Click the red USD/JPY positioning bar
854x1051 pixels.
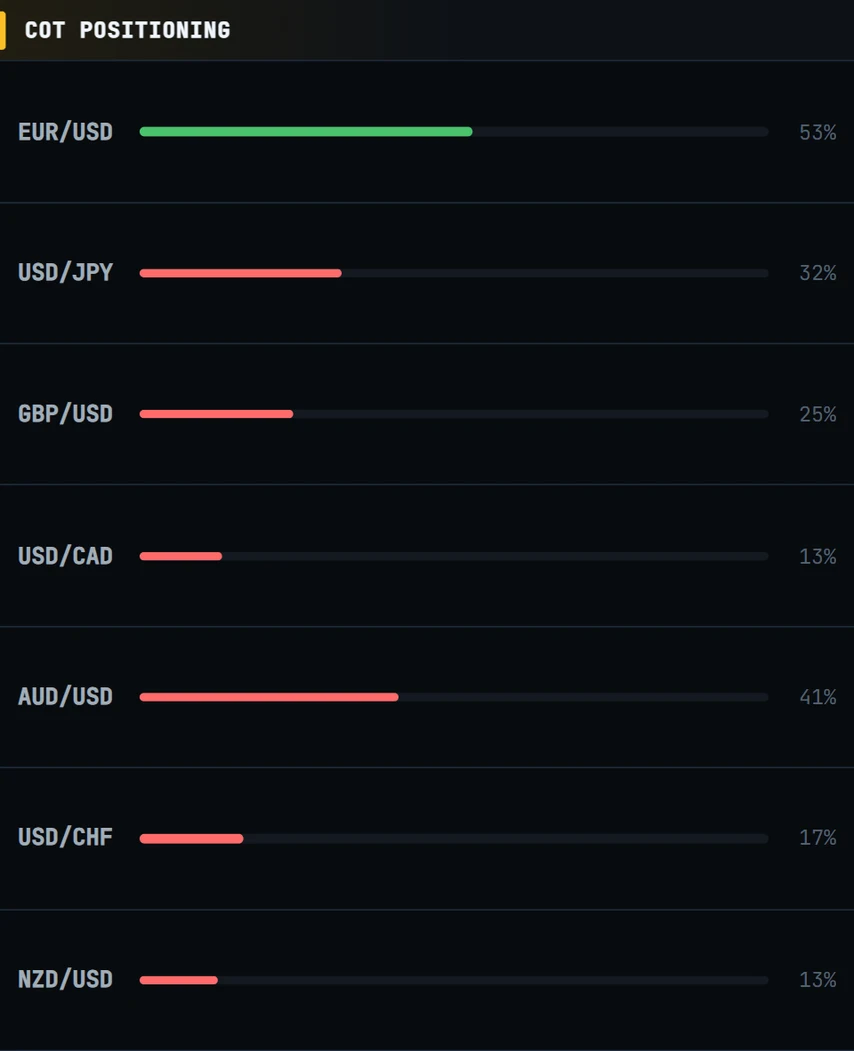click(x=241, y=273)
